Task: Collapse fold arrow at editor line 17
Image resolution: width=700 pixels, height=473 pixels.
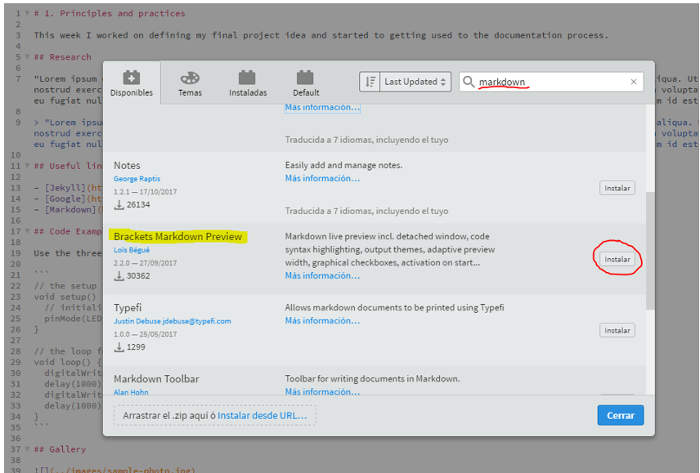Action: pos(27,231)
